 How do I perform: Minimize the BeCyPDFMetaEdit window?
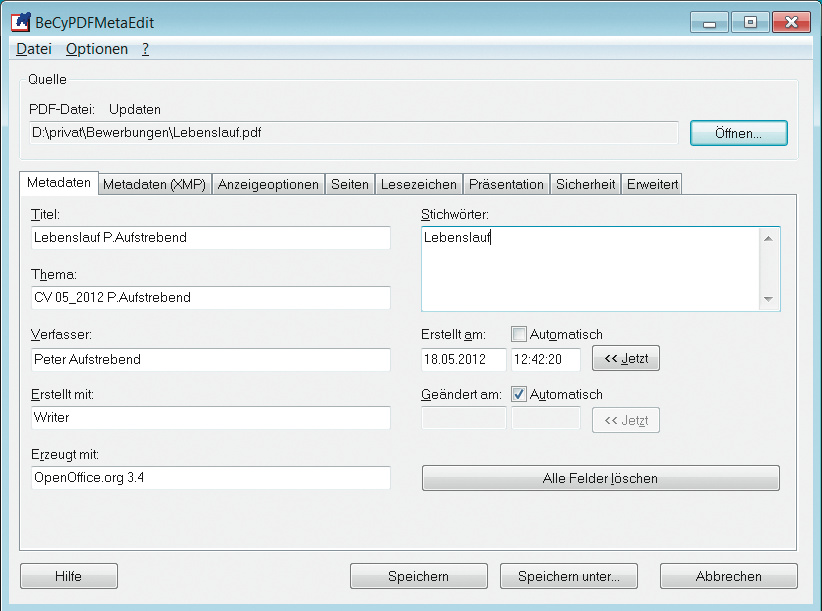coord(709,23)
